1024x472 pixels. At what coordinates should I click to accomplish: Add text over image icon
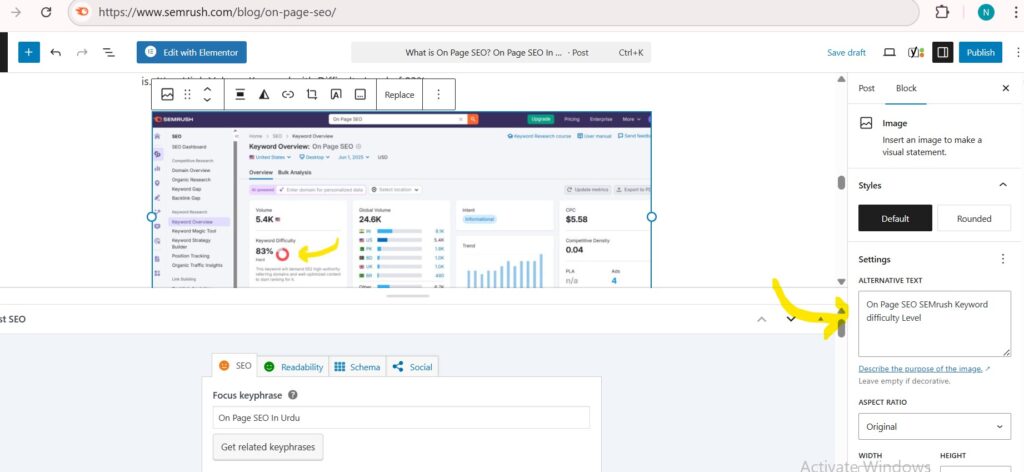click(x=336, y=95)
